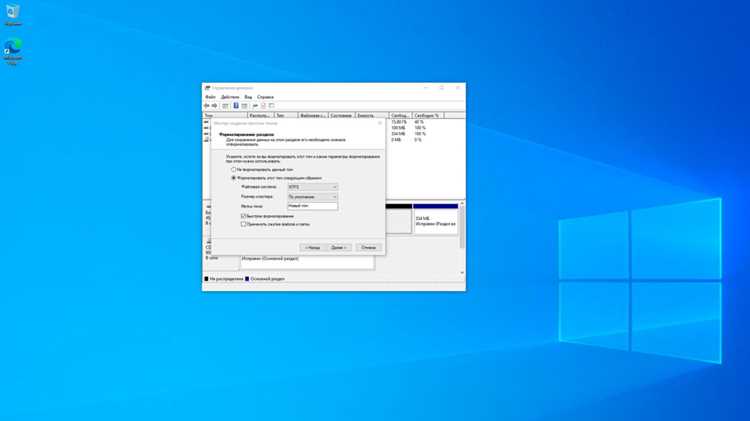The width and height of the screenshot is (750, 421).
Task: Sort by the 'Том' column header
Action: (225, 116)
